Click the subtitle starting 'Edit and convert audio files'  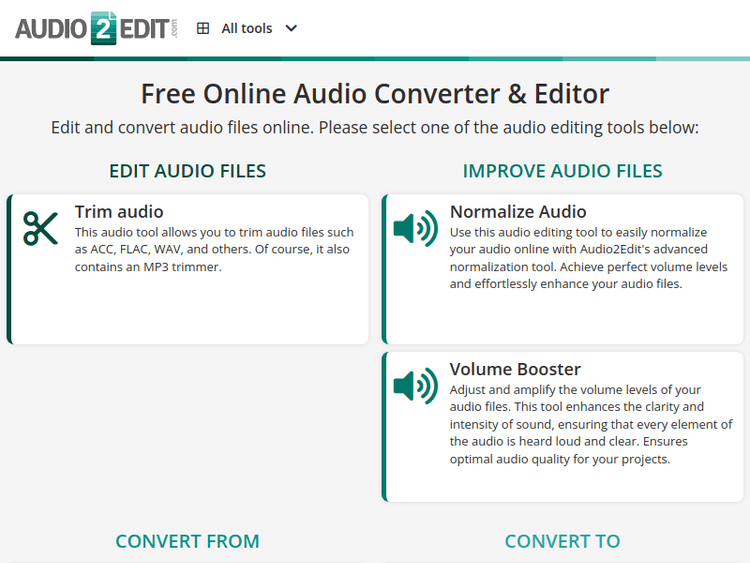375,127
